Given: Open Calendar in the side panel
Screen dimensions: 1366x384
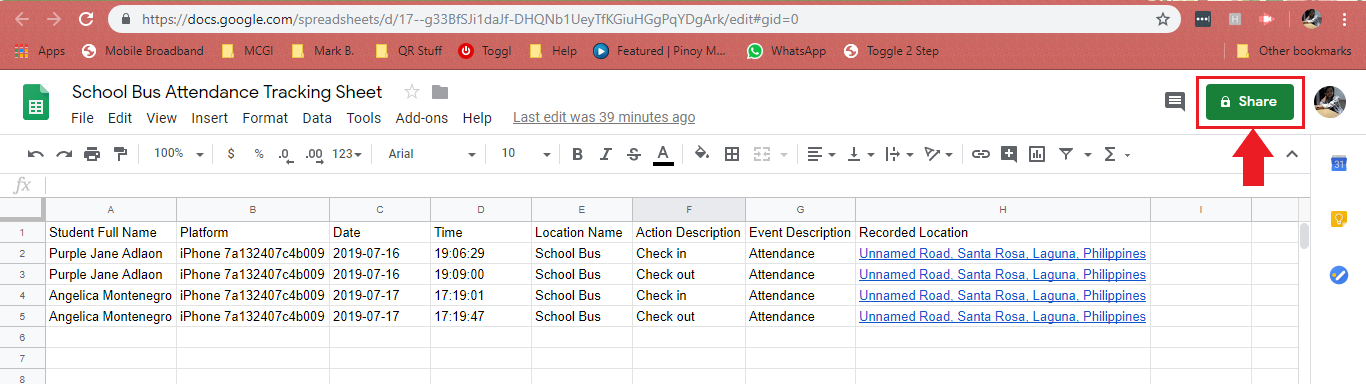Looking at the screenshot, I should [x=1339, y=164].
